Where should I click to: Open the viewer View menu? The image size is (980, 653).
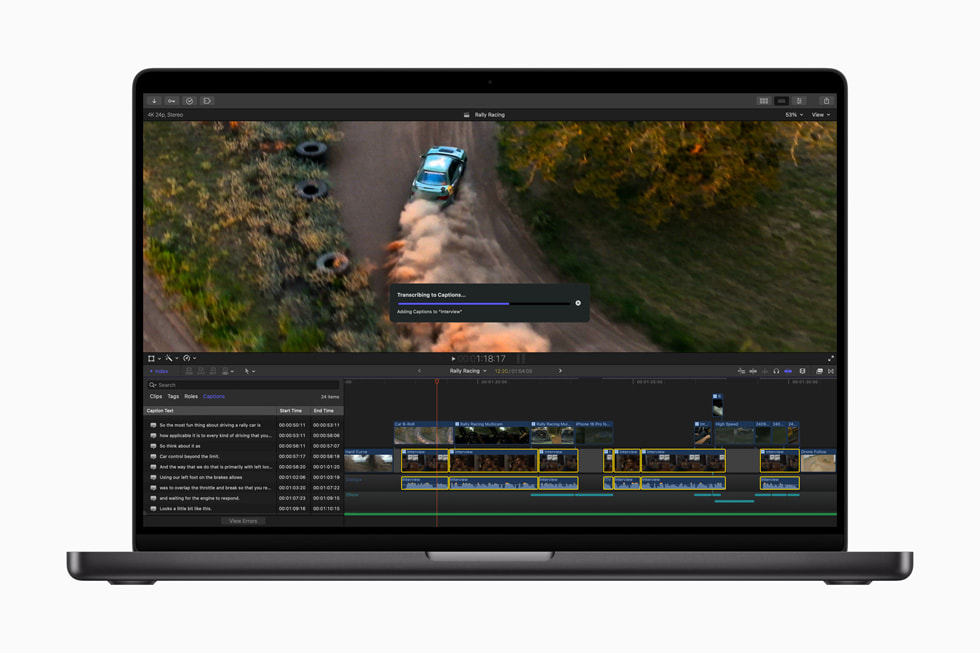tap(820, 114)
